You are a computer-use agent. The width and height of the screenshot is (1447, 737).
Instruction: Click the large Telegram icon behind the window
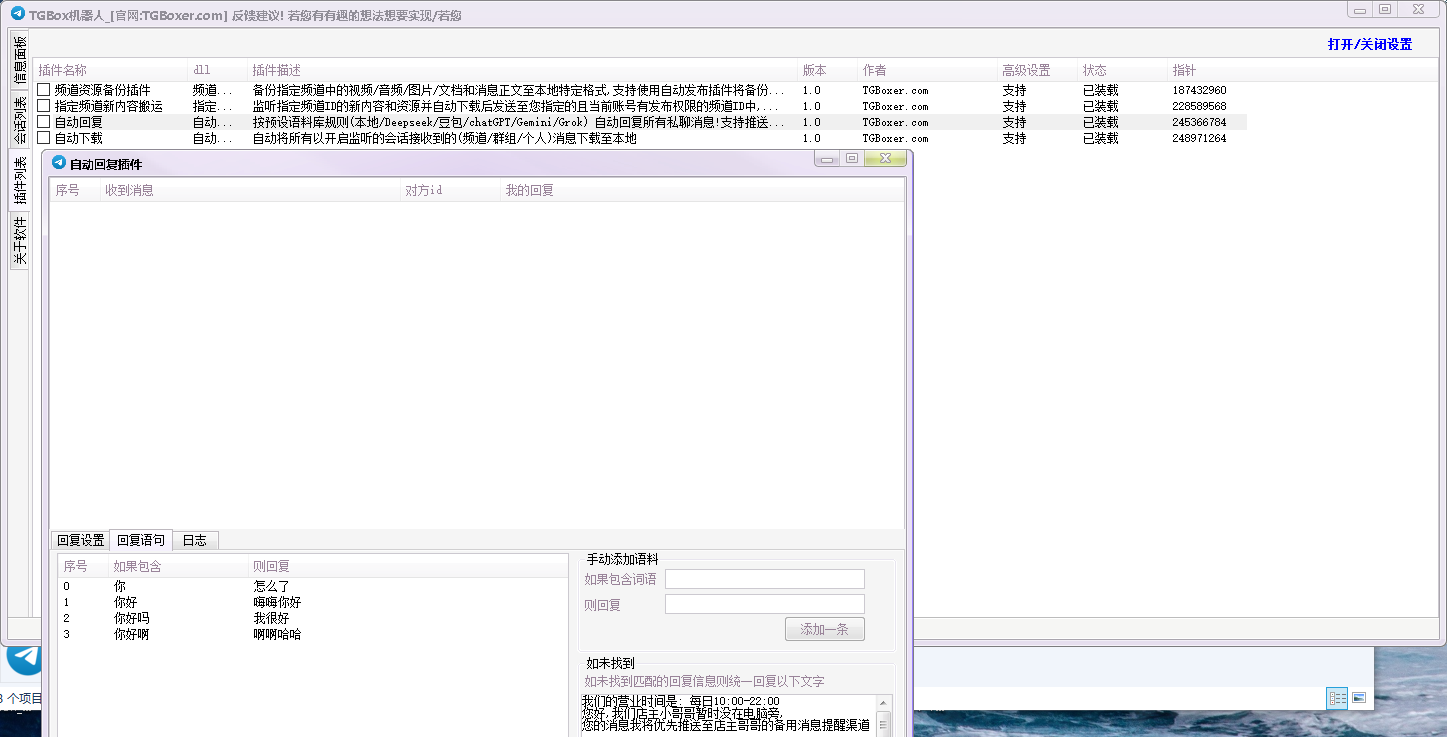tap(24, 660)
